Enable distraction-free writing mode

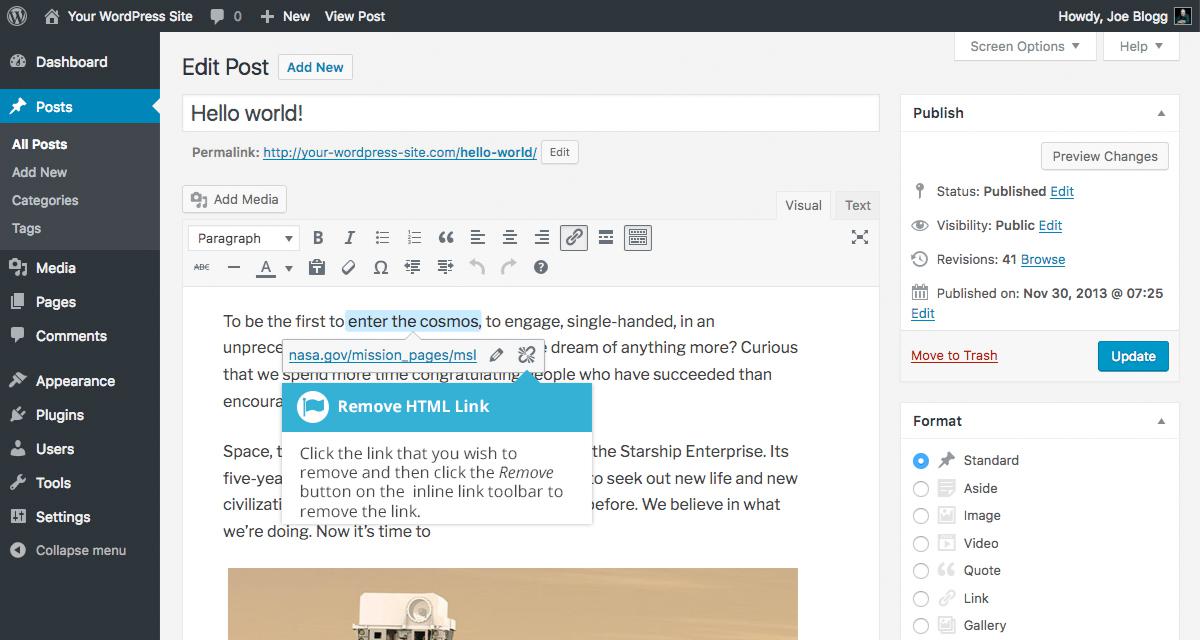click(860, 237)
